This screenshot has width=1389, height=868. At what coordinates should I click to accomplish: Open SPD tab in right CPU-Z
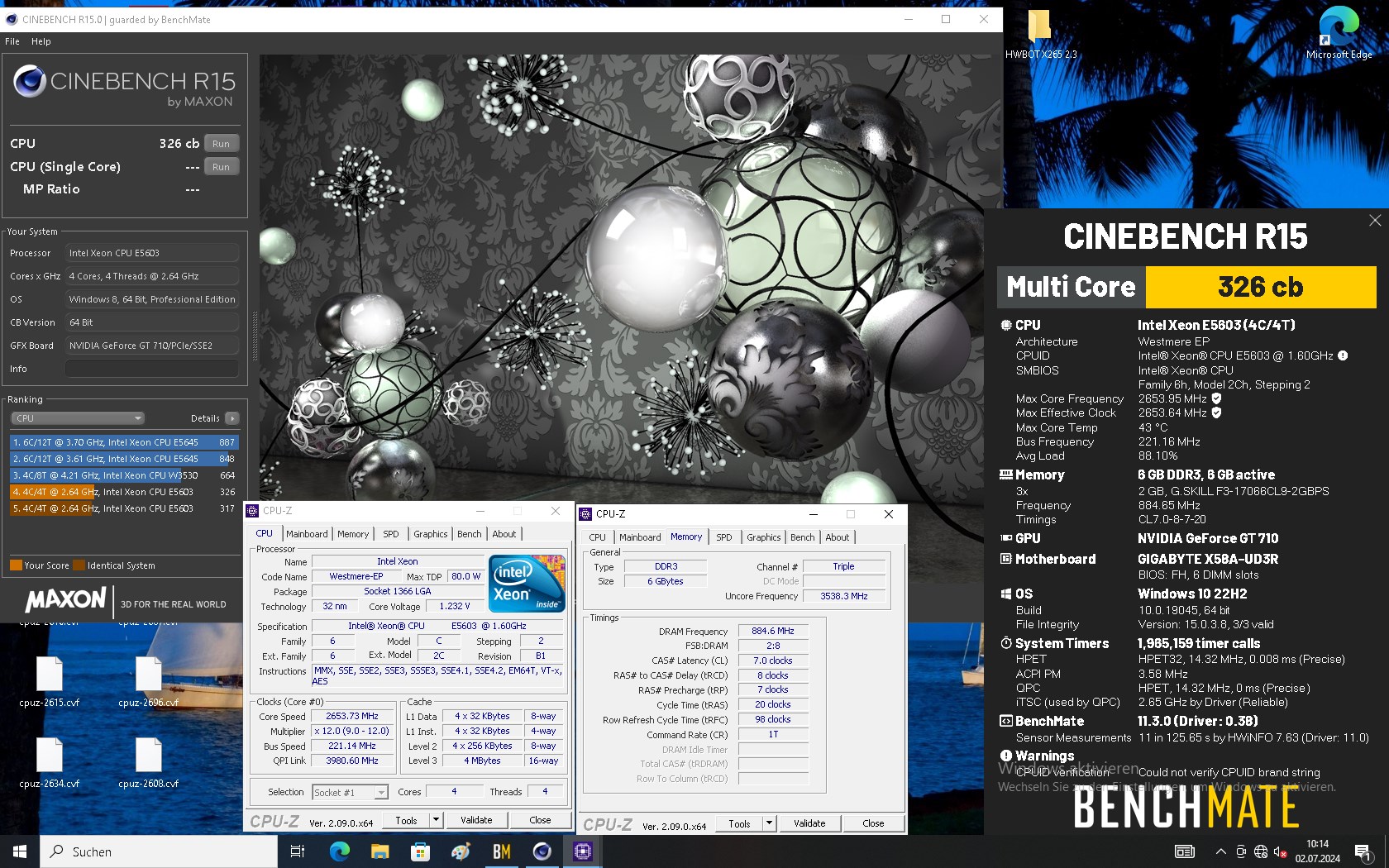tap(724, 537)
